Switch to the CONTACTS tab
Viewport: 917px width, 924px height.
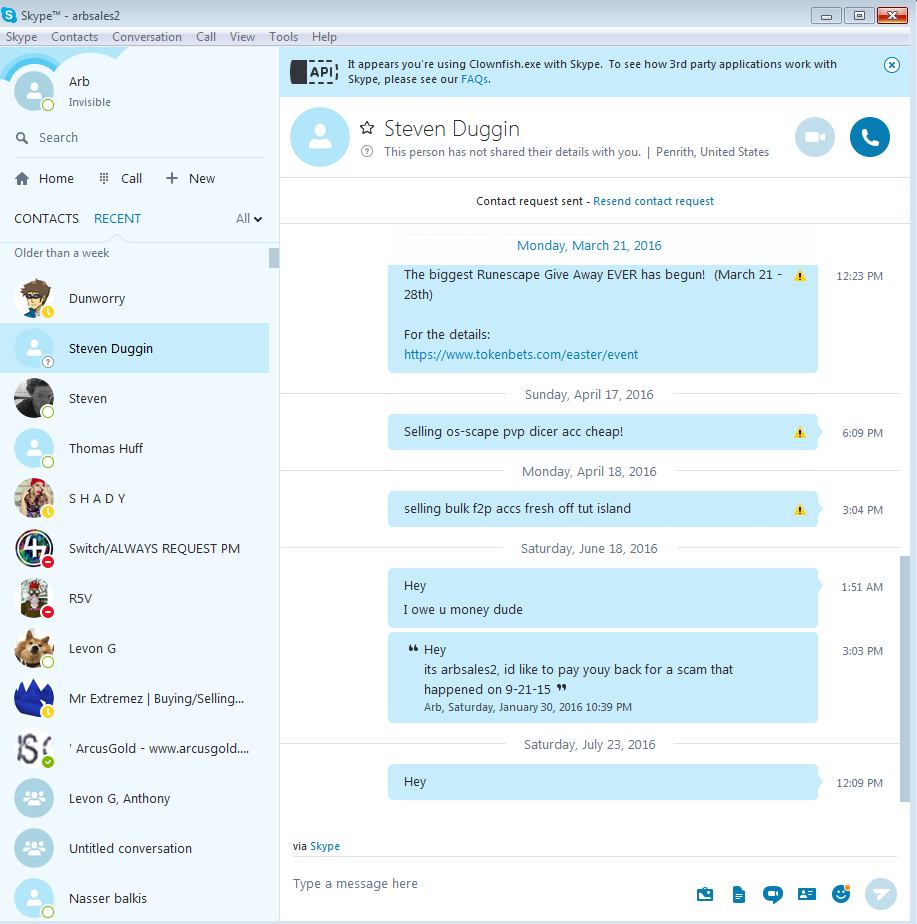pos(46,219)
